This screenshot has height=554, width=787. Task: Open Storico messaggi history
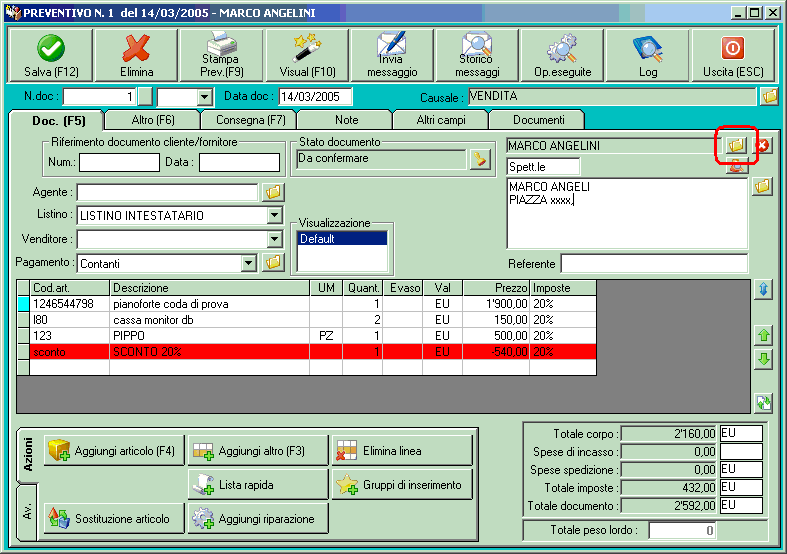click(x=477, y=55)
